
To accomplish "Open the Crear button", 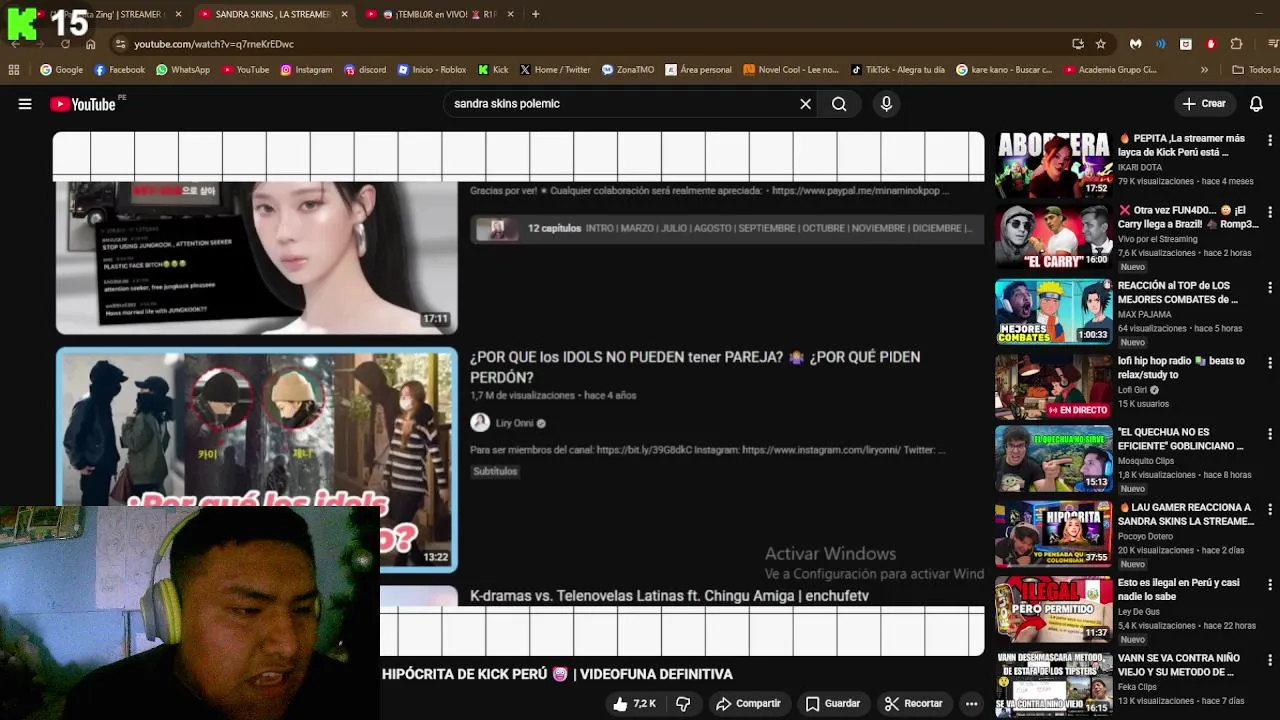I will (1203, 104).
